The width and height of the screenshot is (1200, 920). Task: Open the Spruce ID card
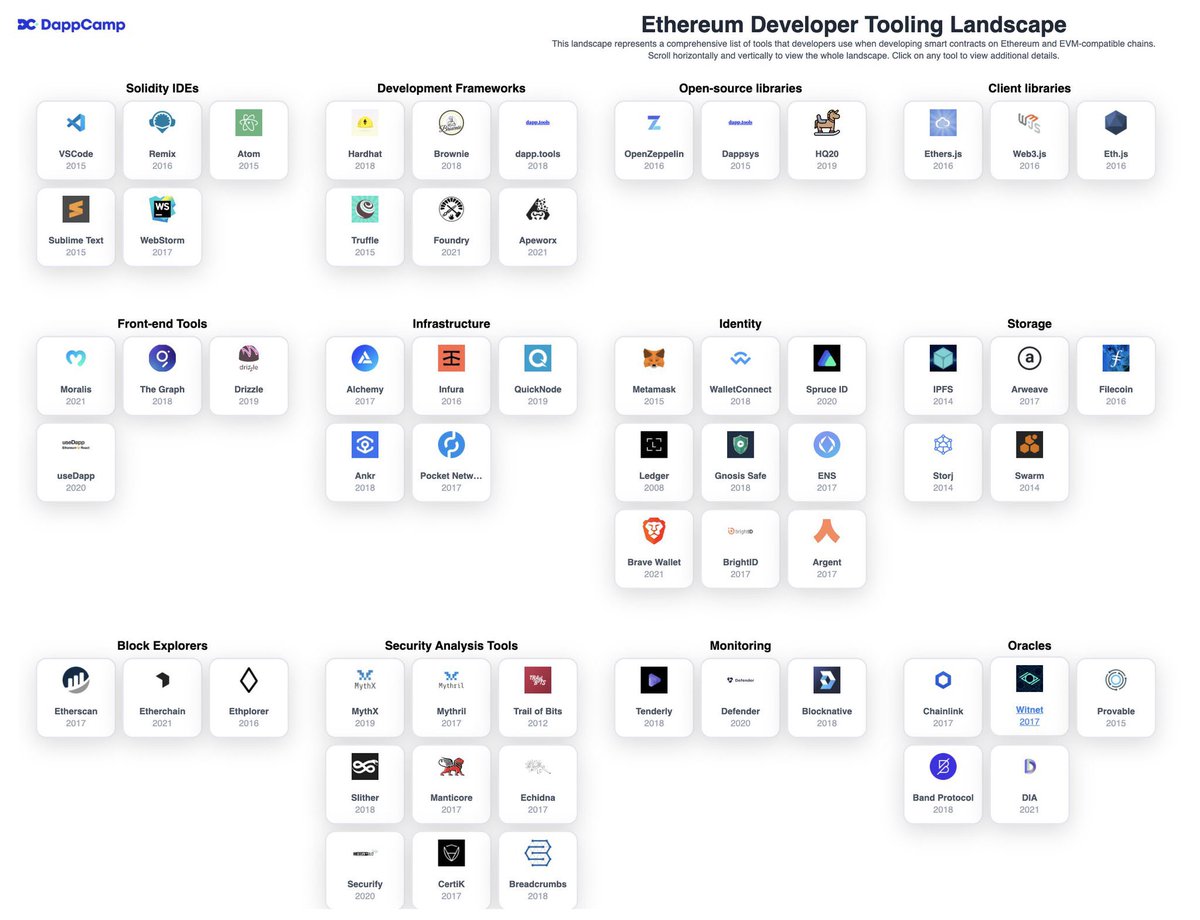point(827,376)
